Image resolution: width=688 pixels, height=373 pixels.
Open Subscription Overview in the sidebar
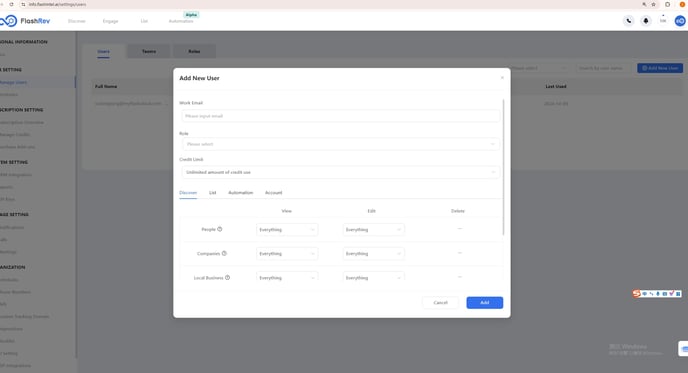click(22, 122)
